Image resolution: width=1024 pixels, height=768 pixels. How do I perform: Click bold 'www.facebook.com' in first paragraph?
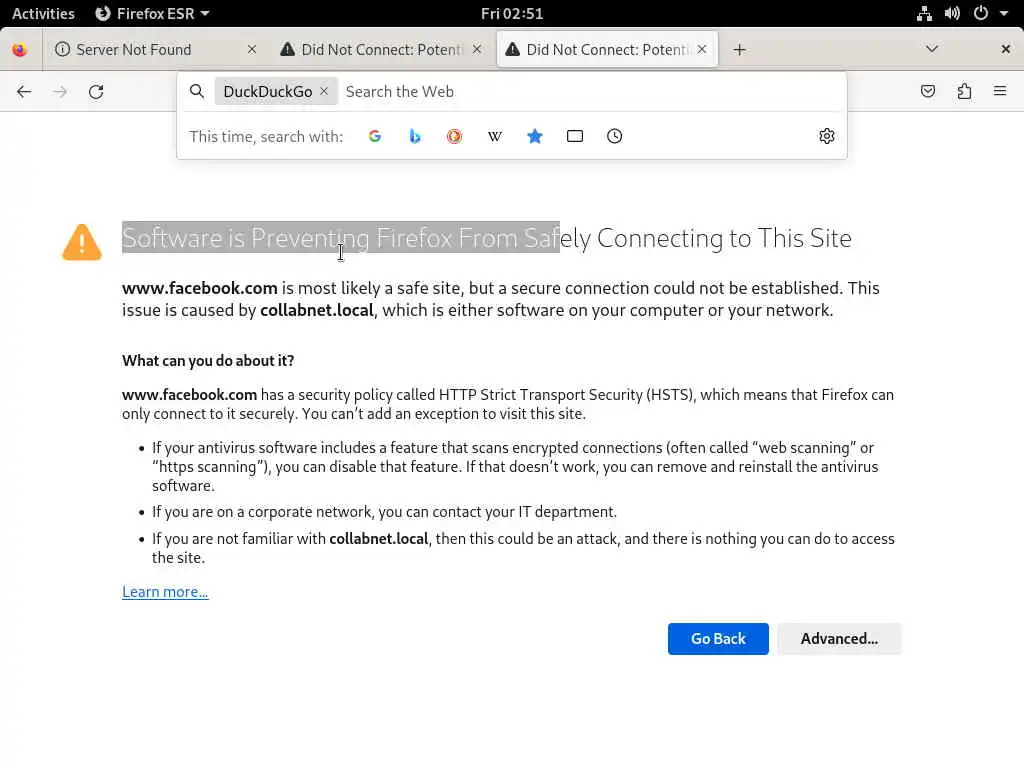200,288
